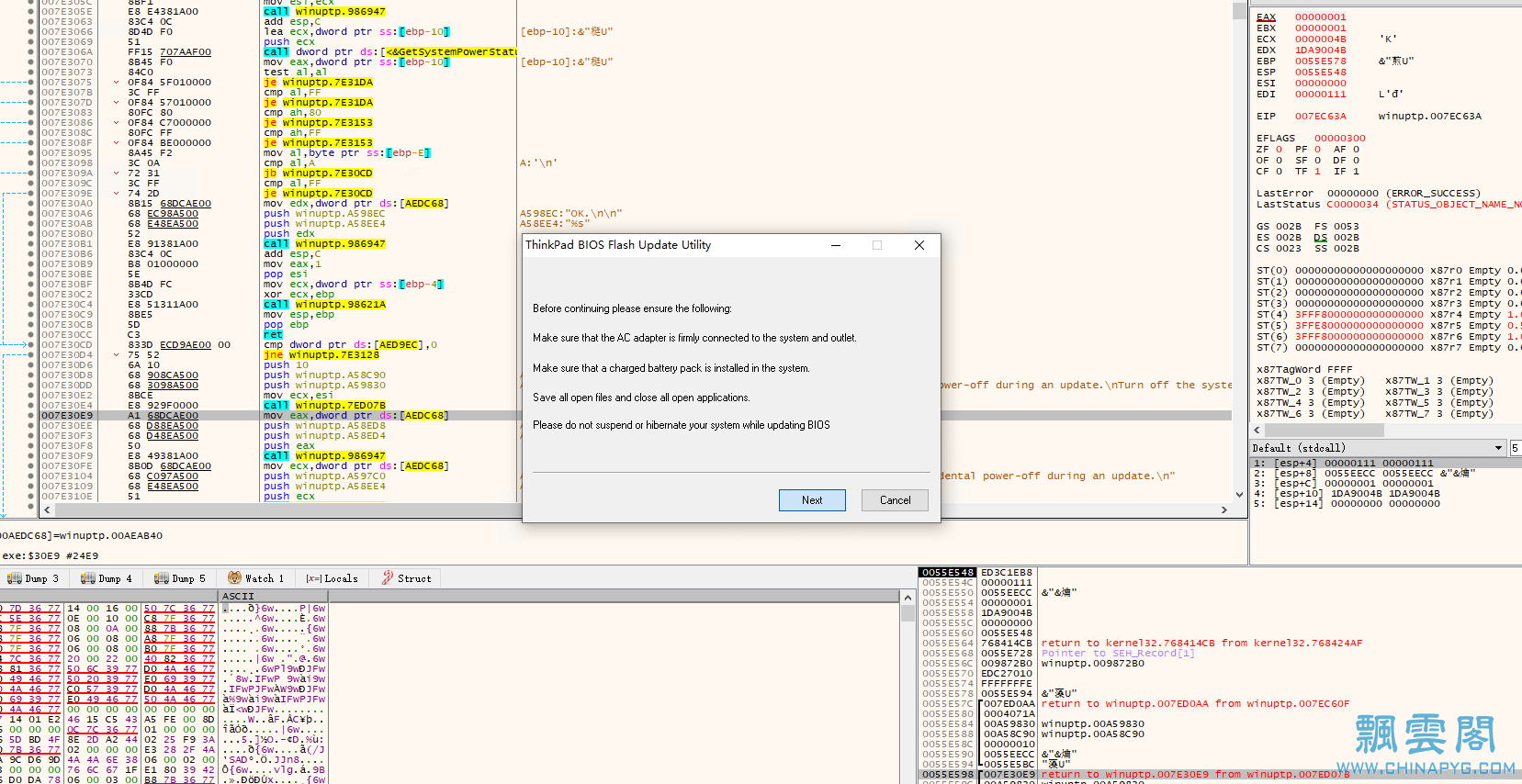Click Next in the BIOS Flash Update dialog
The height and width of the screenshot is (784, 1522).
pos(812,500)
